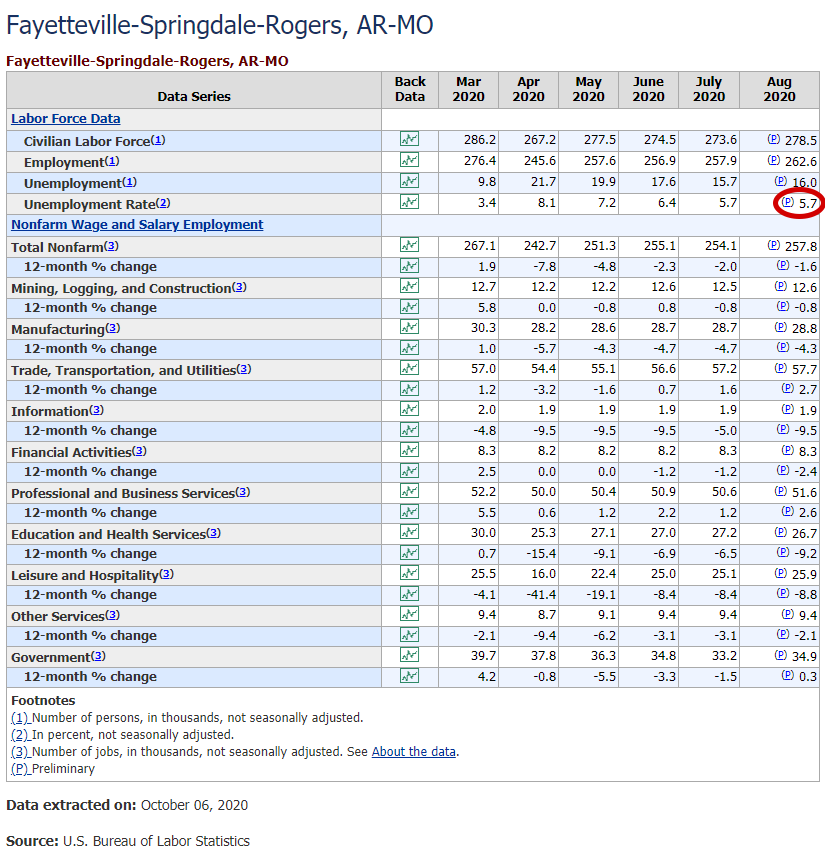
Task: Open back data chart for Unemployment Rate
Action: 409,202
